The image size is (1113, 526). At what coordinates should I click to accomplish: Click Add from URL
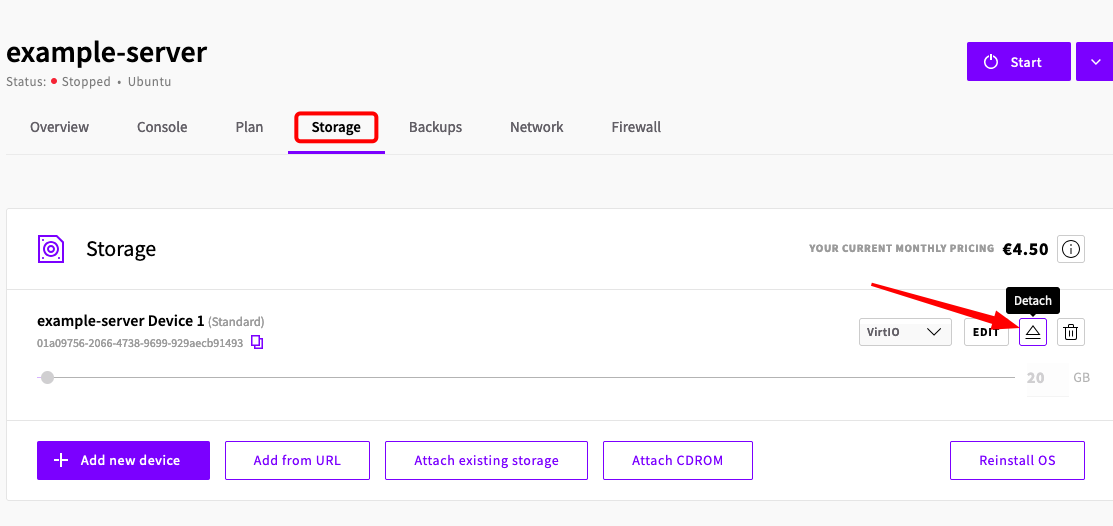coord(297,461)
